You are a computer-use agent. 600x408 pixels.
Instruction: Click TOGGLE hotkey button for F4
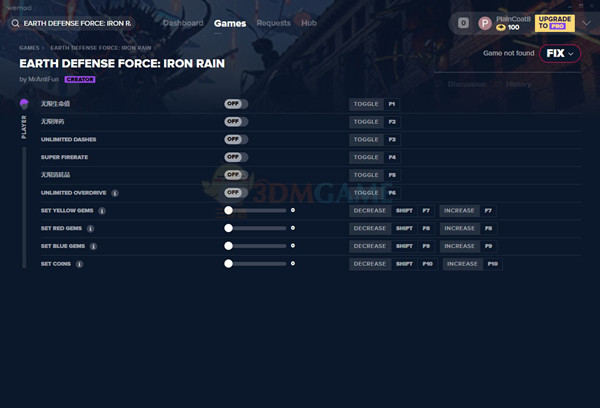click(x=366, y=157)
